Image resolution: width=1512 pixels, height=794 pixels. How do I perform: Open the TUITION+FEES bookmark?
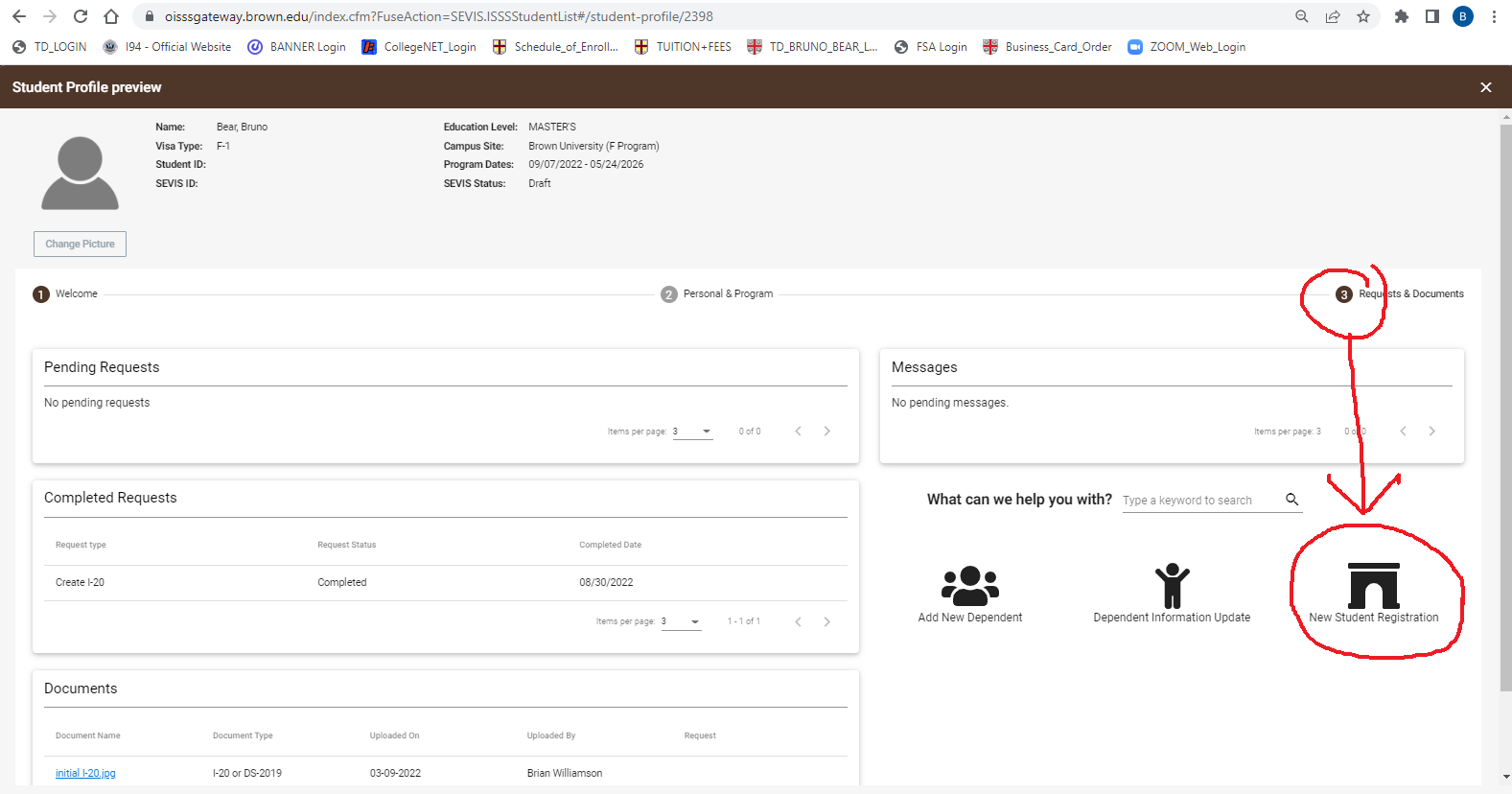[683, 47]
